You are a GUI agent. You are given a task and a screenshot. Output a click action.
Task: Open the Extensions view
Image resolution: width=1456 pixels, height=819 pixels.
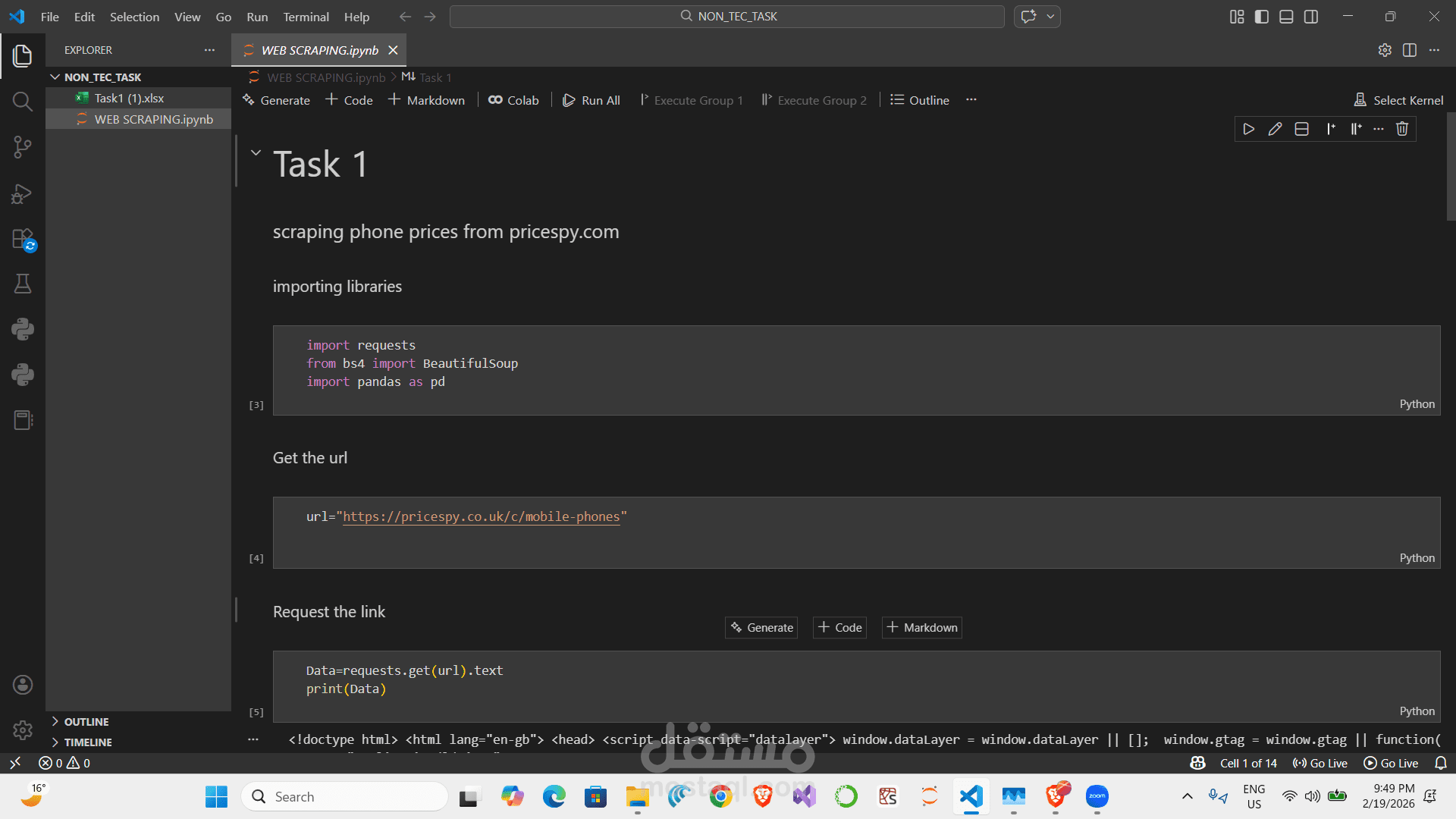[x=23, y=239]
